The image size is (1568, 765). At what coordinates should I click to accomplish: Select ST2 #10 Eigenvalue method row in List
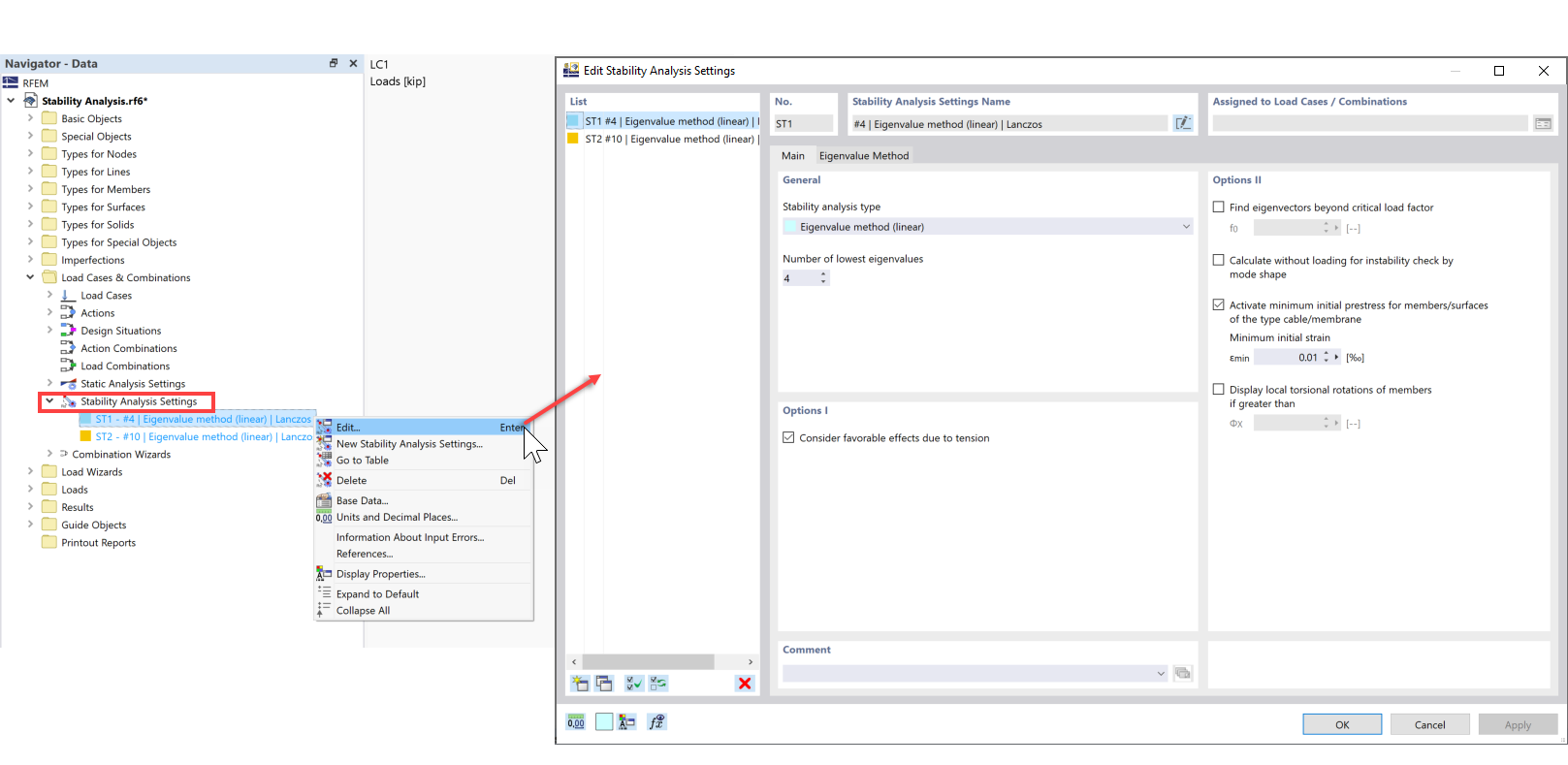[x=663, y=139]
